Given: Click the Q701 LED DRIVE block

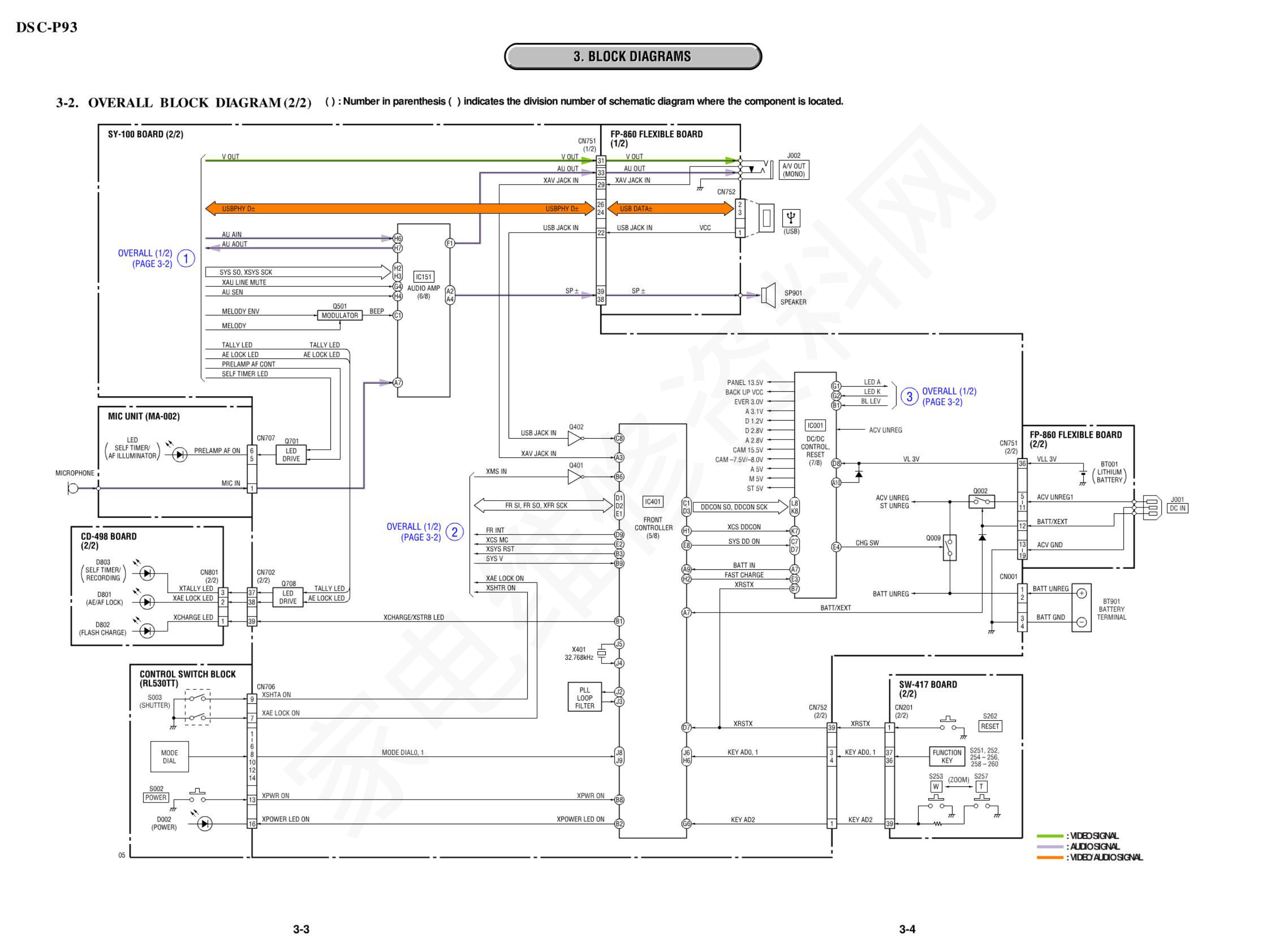Looking at the screenshot, I should point(291,455).
